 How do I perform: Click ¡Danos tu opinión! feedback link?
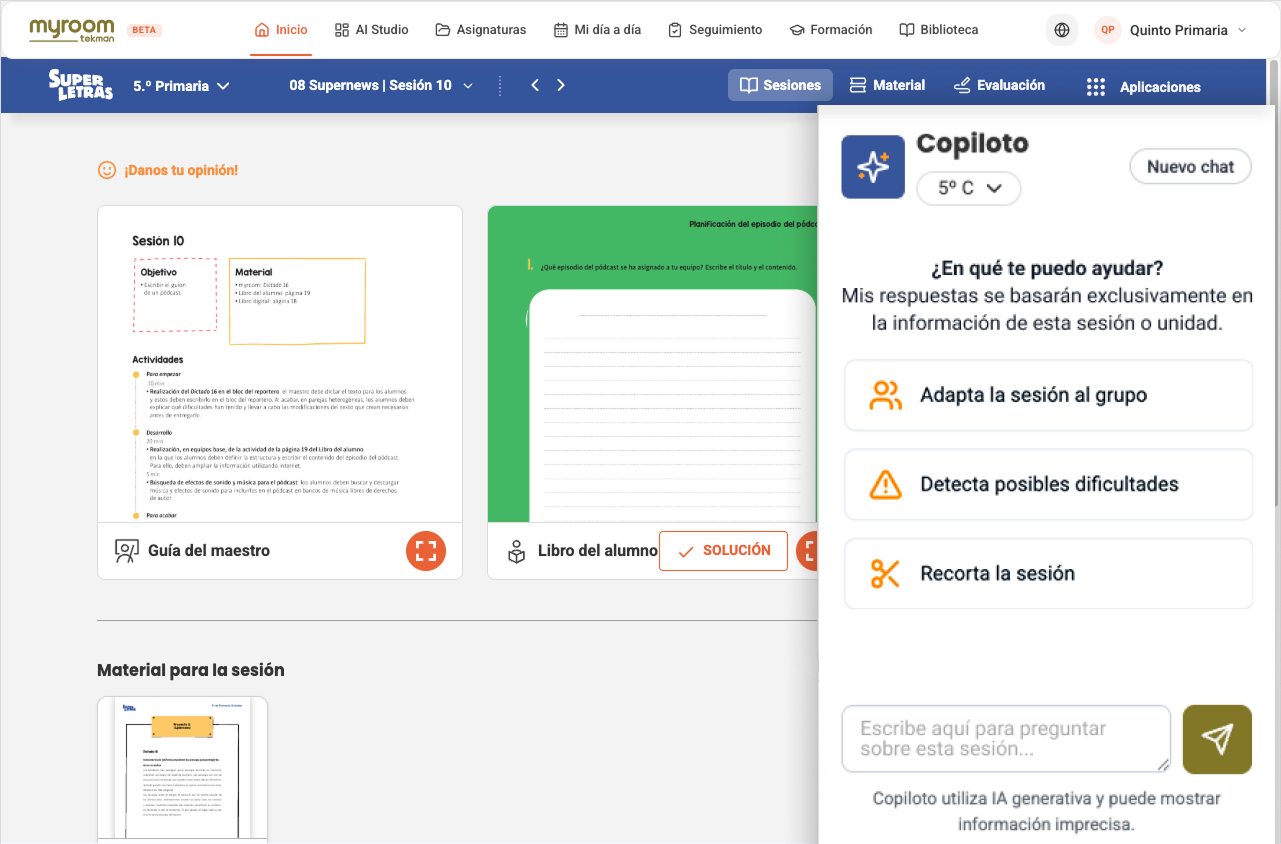pos(168,170)
